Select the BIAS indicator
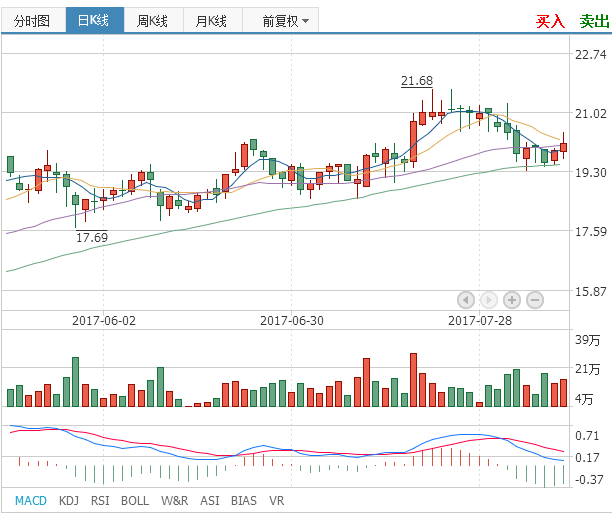The image size is (612, 516). (x=243, y=500)
